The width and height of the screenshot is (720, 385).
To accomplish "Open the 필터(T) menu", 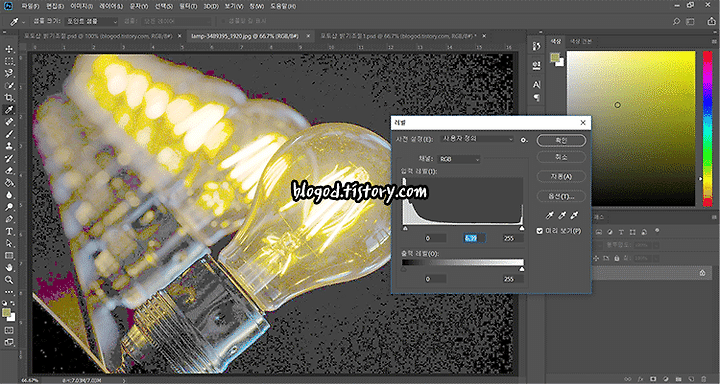I will (188, 6).
